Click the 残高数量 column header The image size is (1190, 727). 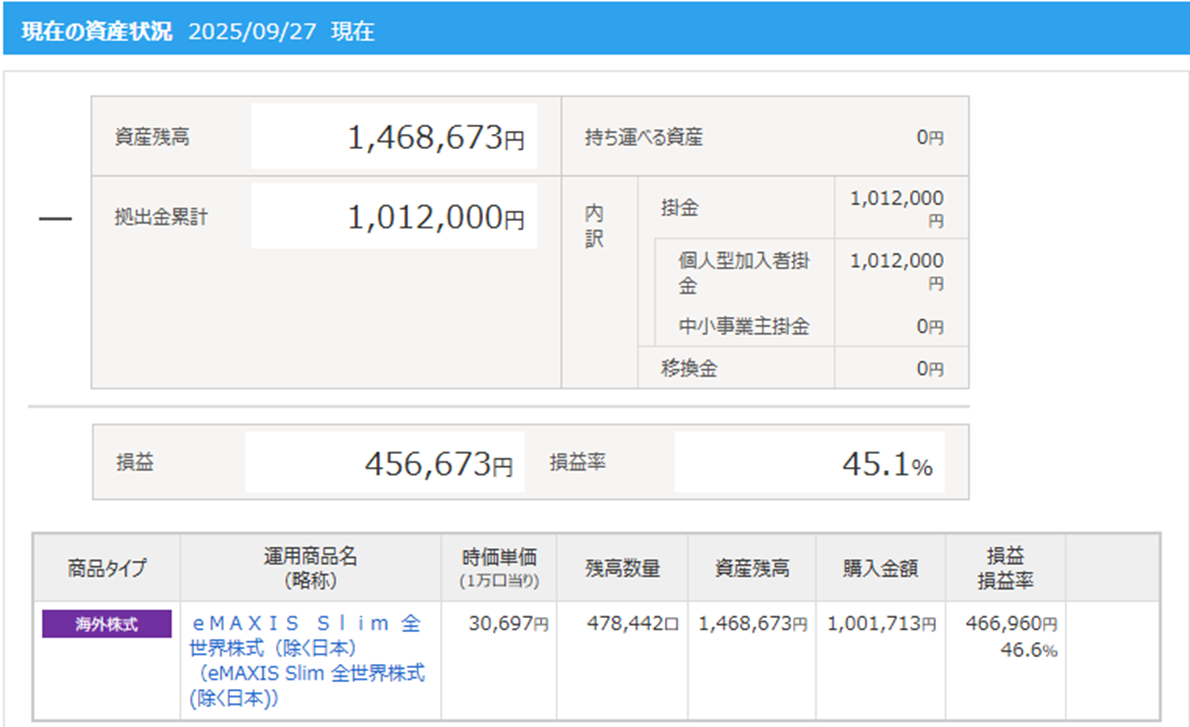(622, 568)
